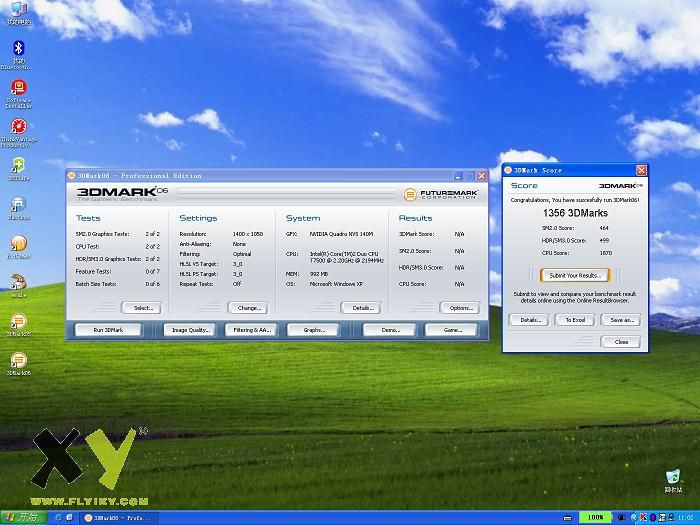700x525 pixels.
Task: Click Details... in 3DMark Score window
Action: coord(529,320)
